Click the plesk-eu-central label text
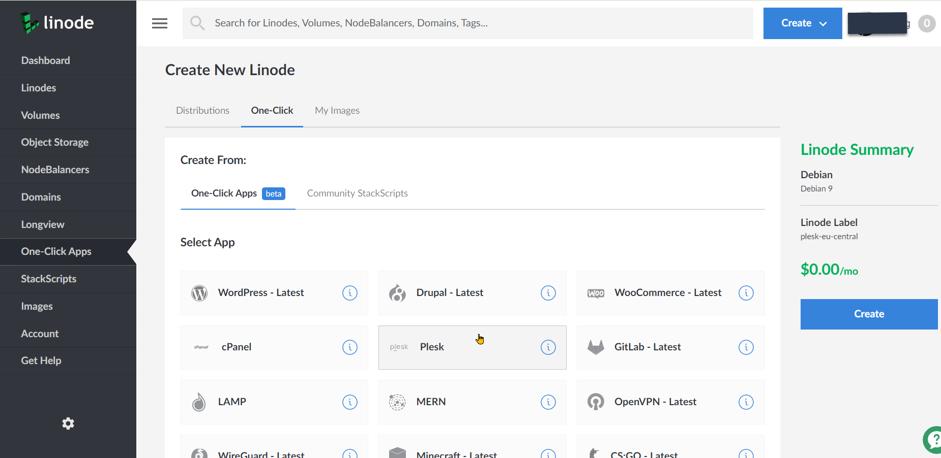 point(829,237)
